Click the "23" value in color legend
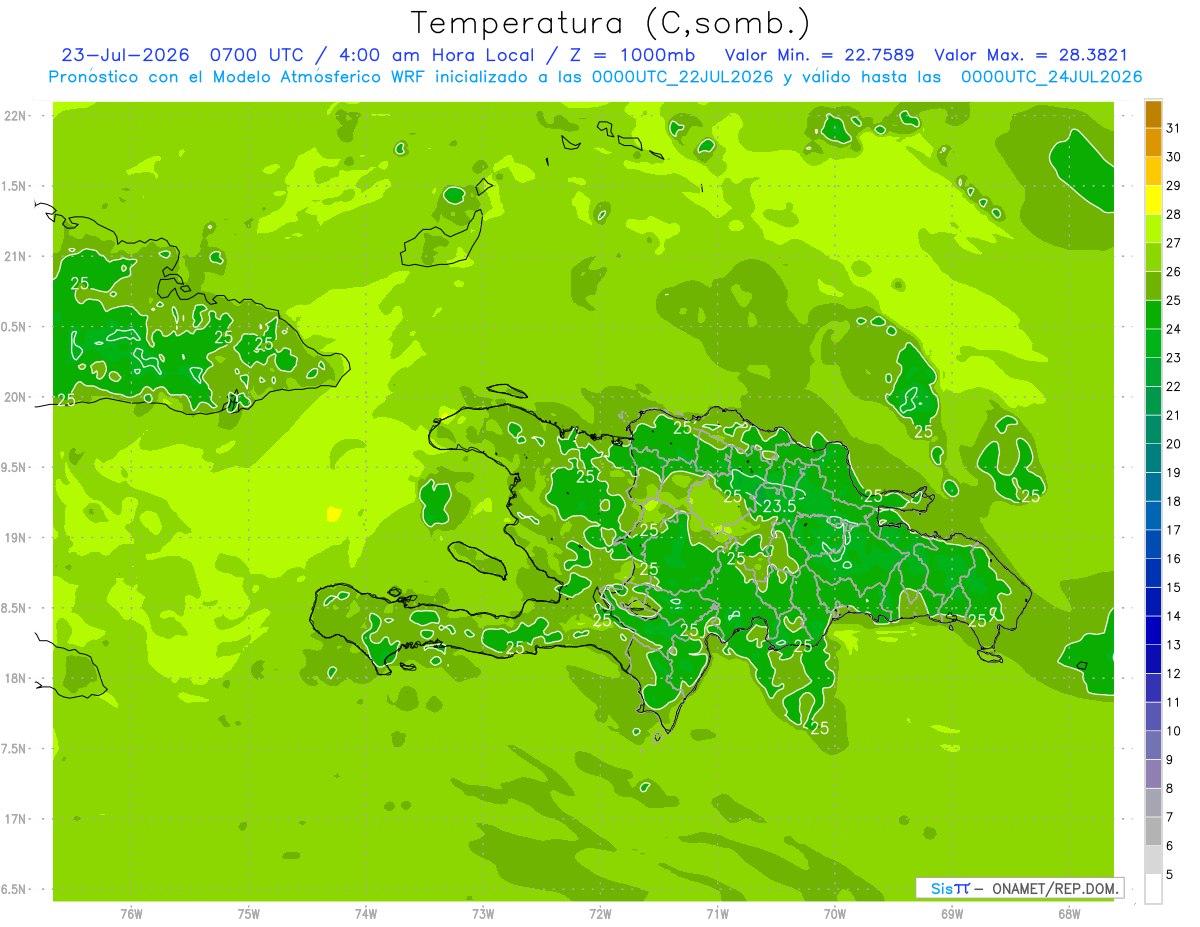 tap(1173, 357)
